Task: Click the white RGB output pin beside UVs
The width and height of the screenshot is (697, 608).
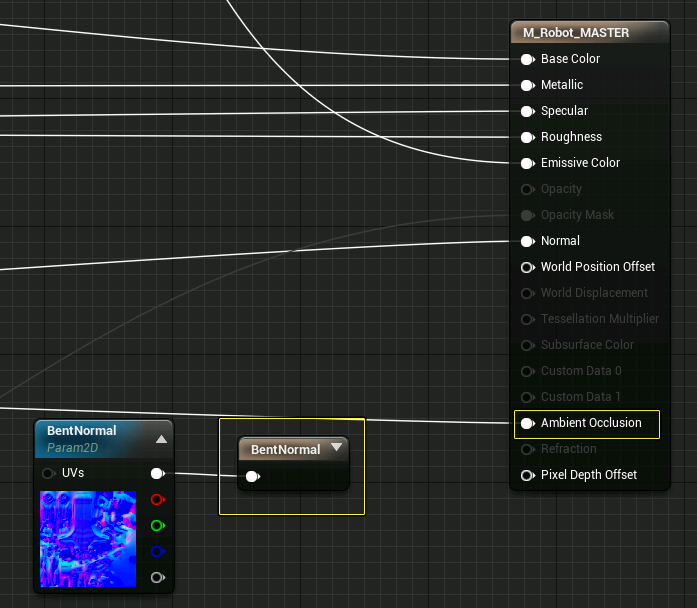Action: click(158, 473)
